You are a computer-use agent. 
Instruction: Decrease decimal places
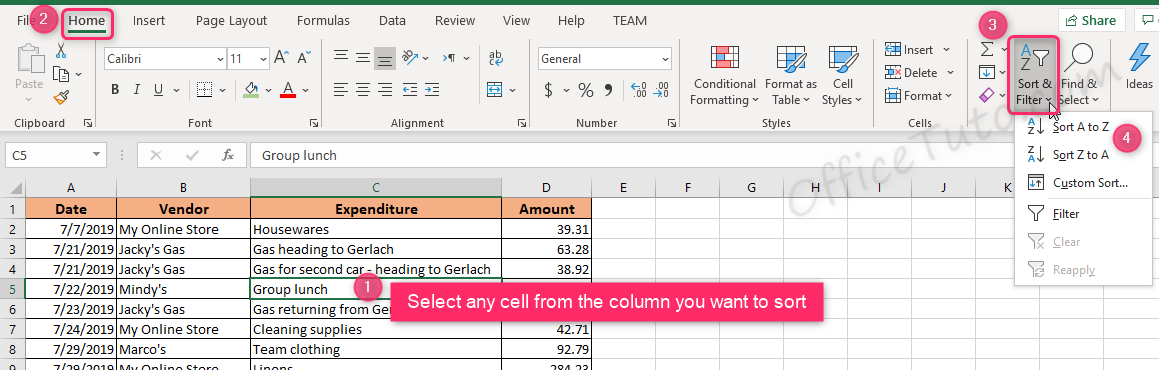coord(662,89)
